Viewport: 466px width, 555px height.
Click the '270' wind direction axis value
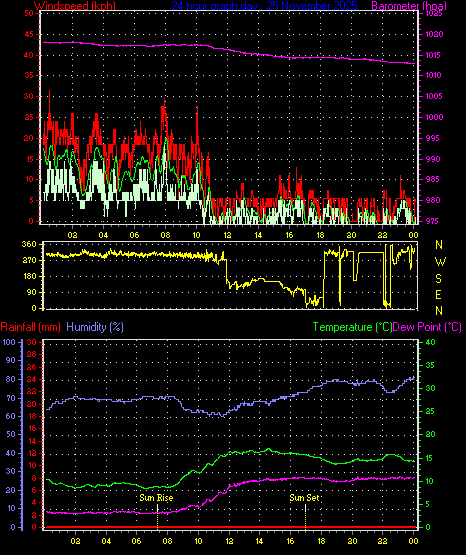tap(29, 260)
